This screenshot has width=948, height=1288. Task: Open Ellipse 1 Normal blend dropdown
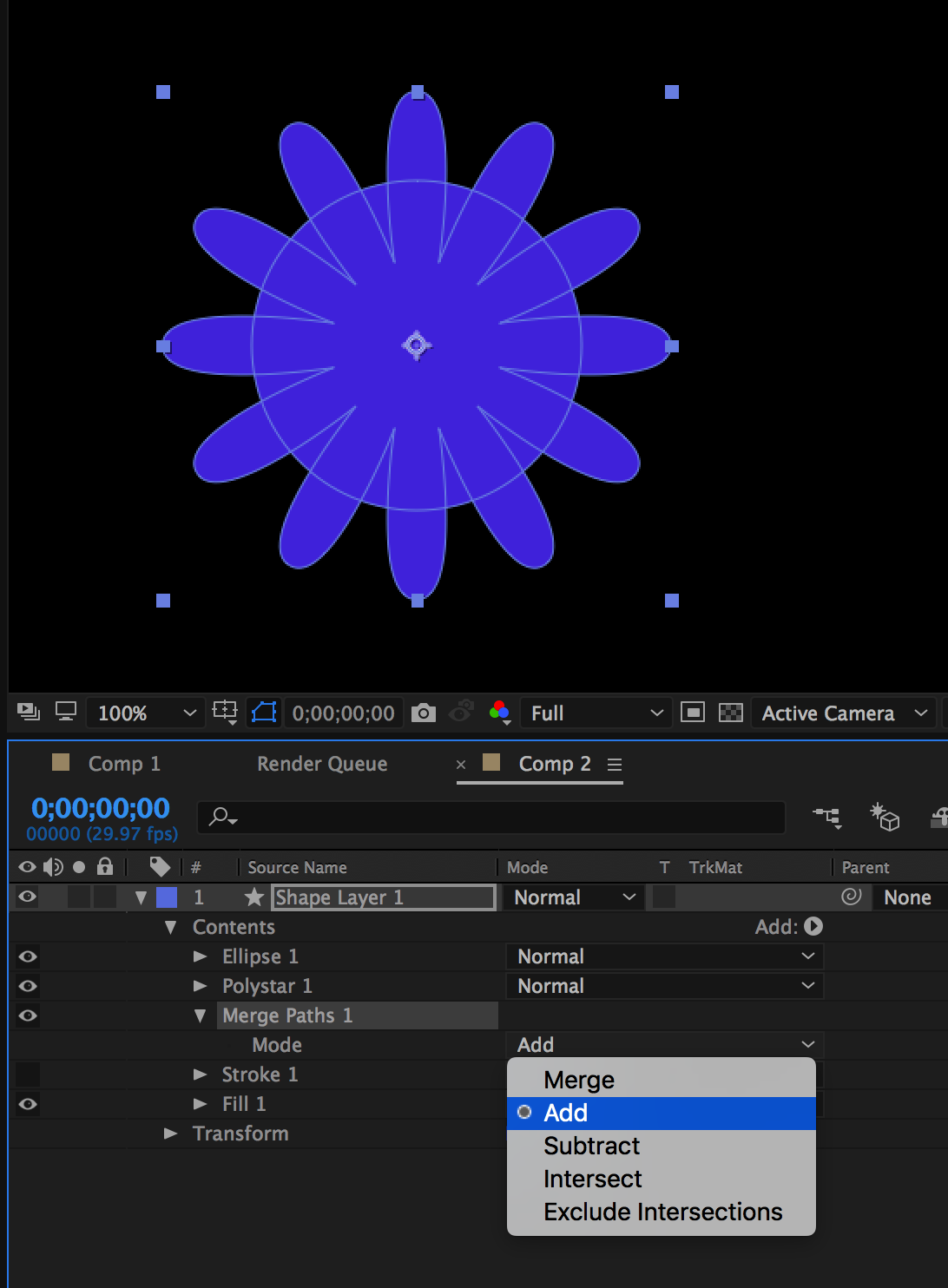click(x=664, y=956)
